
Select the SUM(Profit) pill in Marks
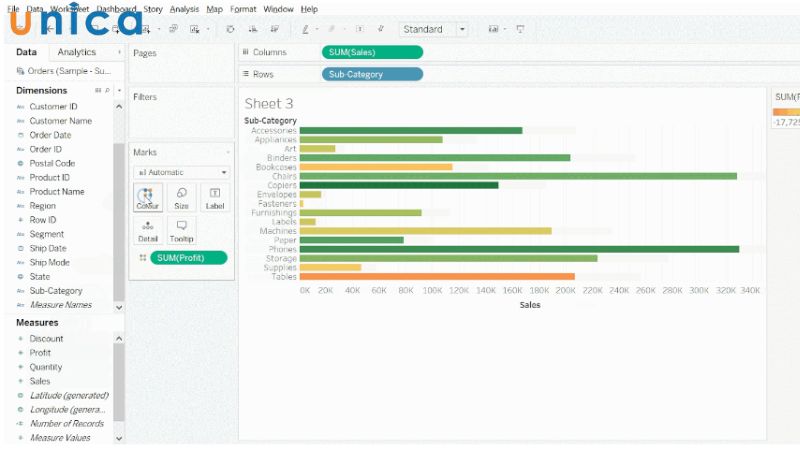188,258
